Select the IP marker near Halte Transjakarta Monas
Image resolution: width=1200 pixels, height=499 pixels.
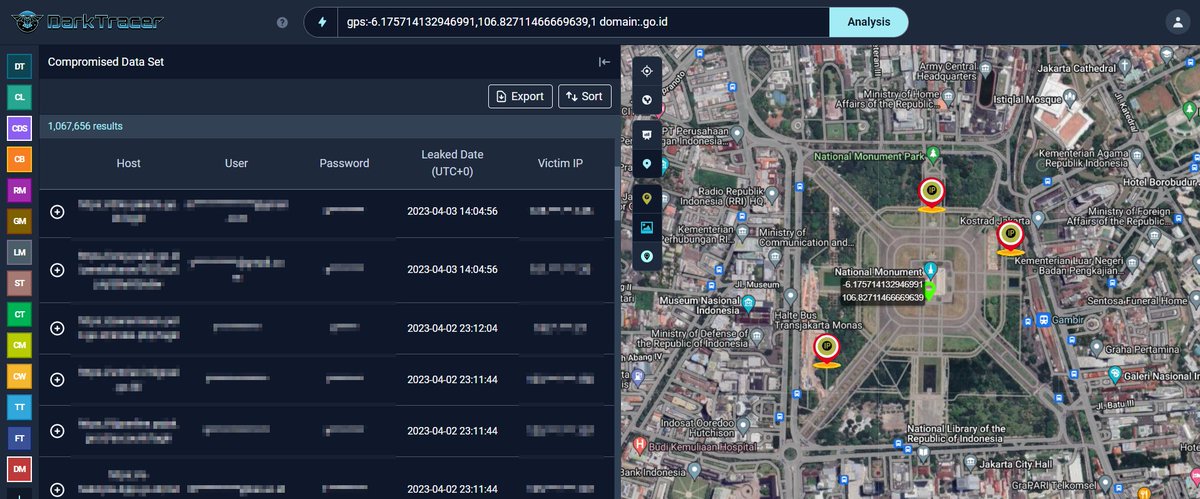click(x=826, y=348)
